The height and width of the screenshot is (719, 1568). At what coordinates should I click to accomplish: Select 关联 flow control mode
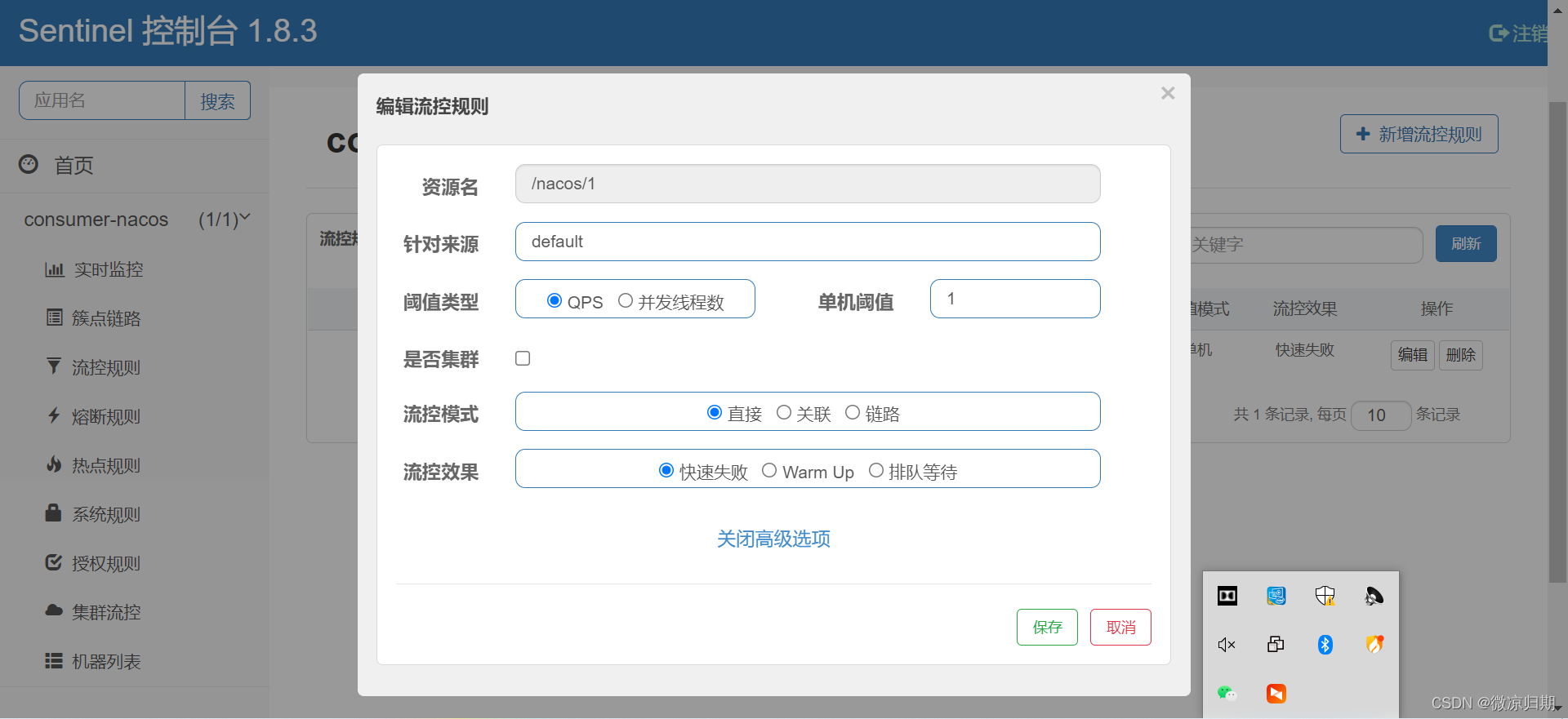tap(784, 412)
